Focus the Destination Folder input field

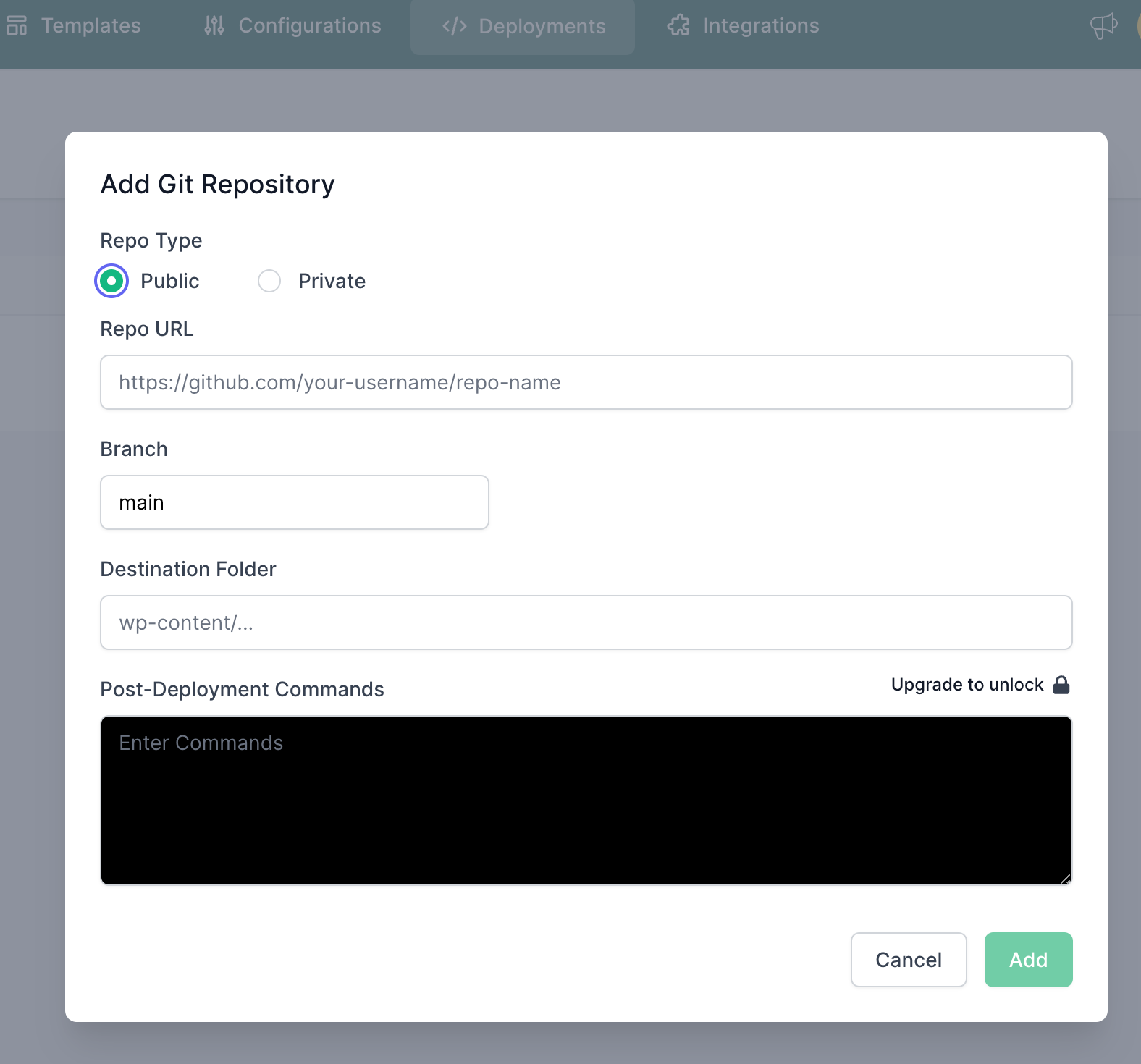(586, 622)
